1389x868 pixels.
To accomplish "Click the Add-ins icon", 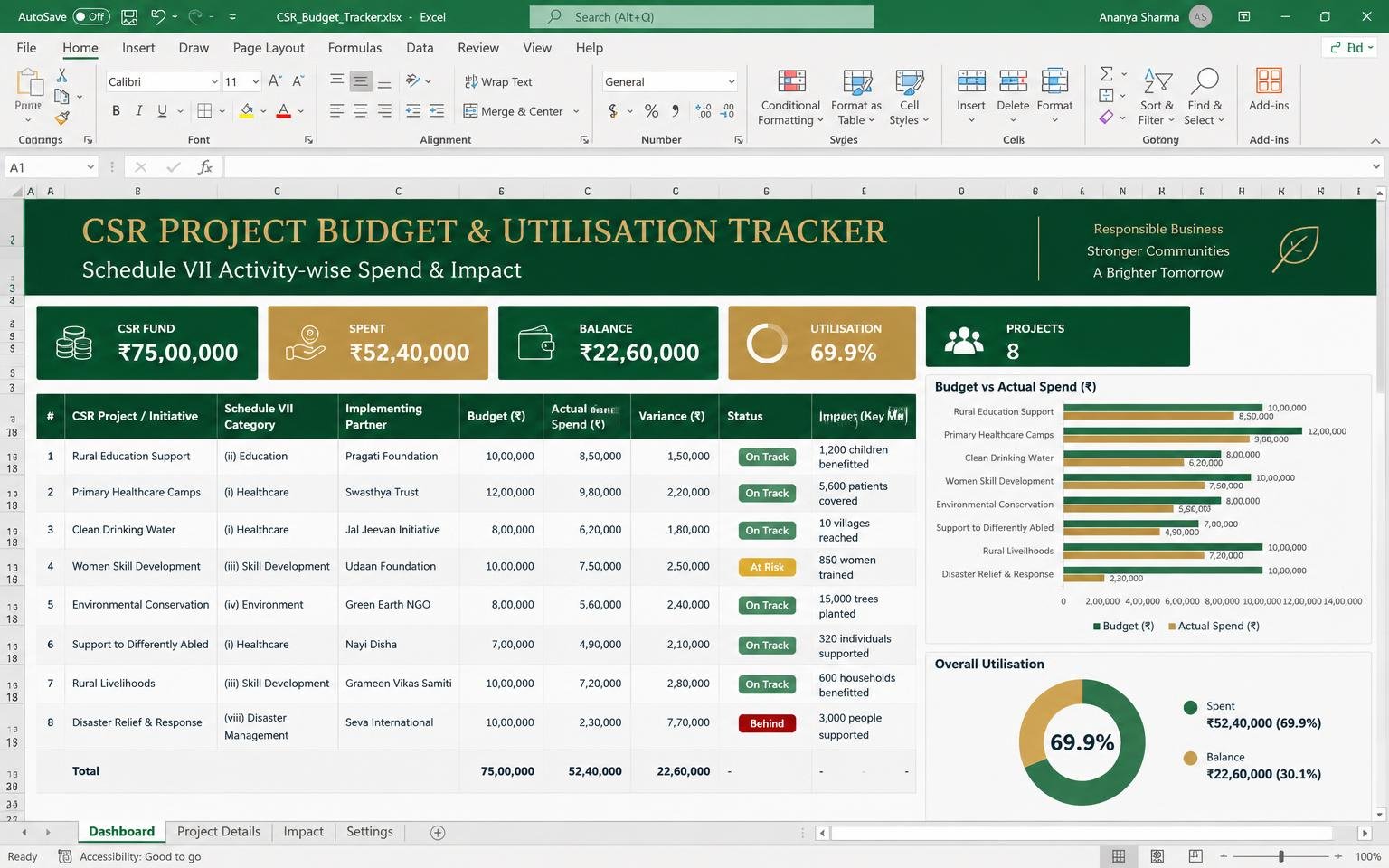I will point(1269,81).
